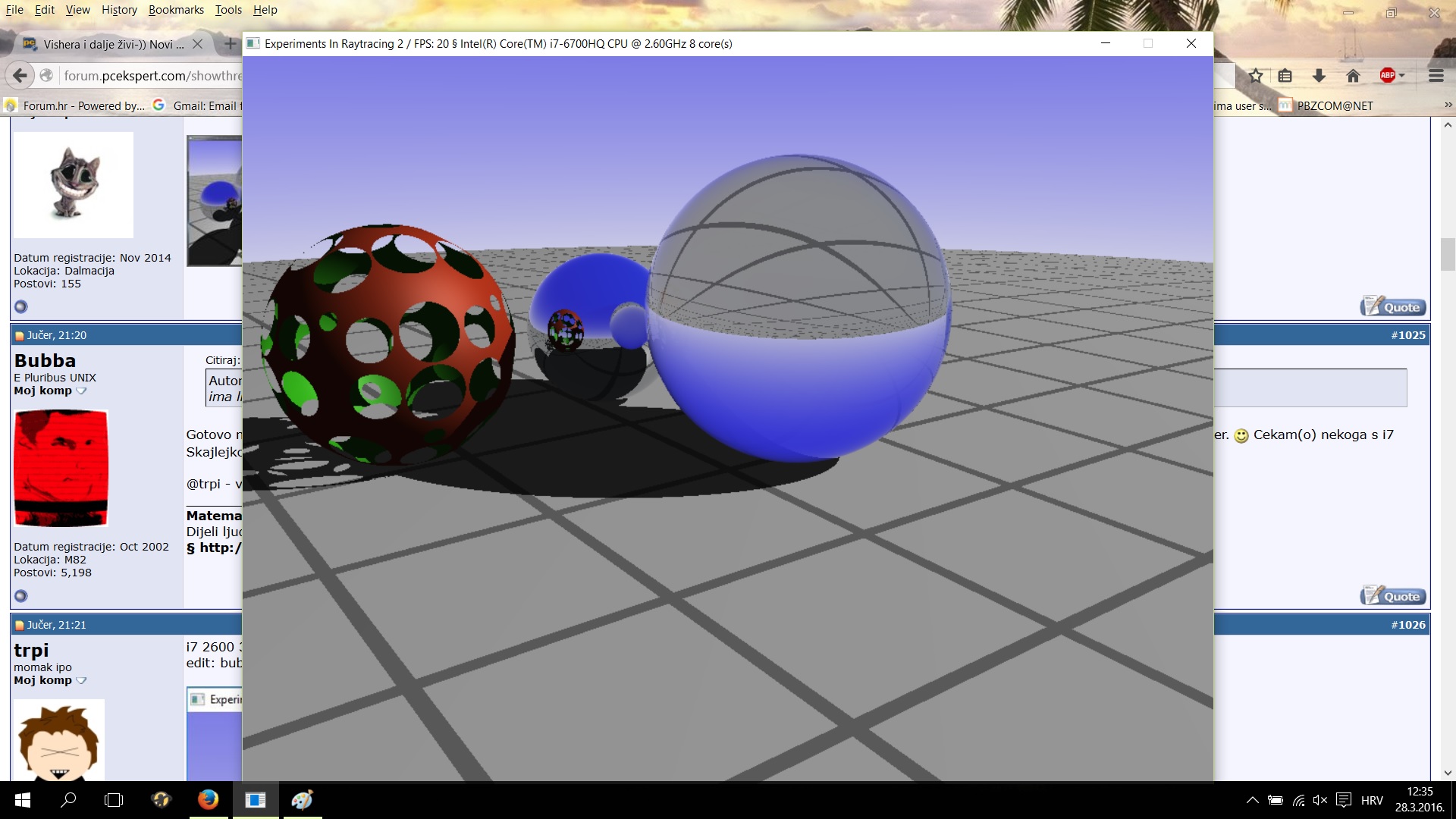Open Firefox from the Windows taskbar
This screenshot has height=819, width=1456.
coord(208,800)
